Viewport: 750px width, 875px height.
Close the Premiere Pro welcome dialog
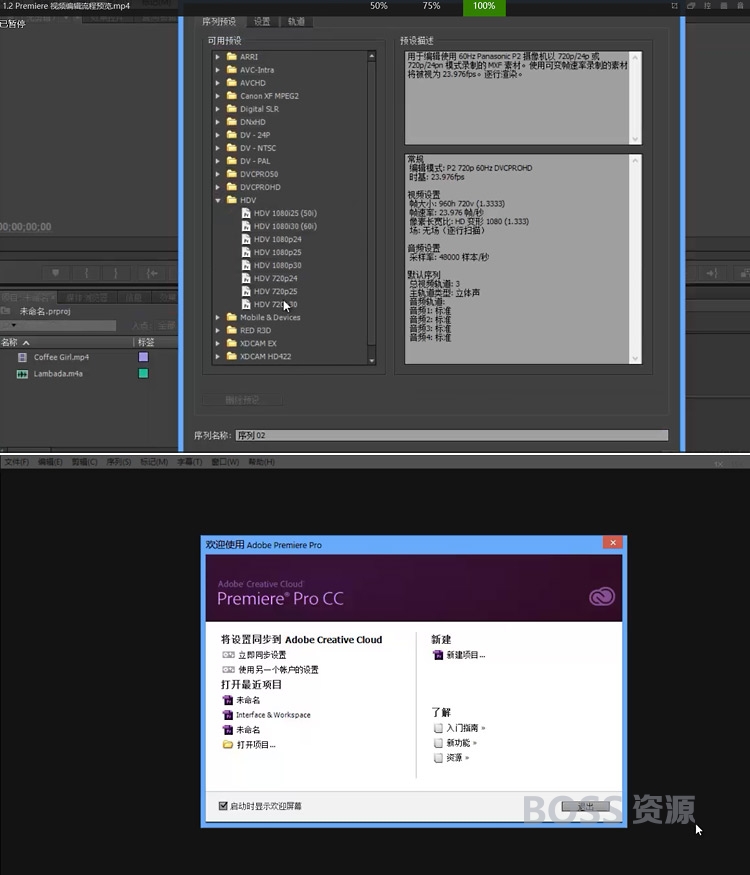point(613,542)
